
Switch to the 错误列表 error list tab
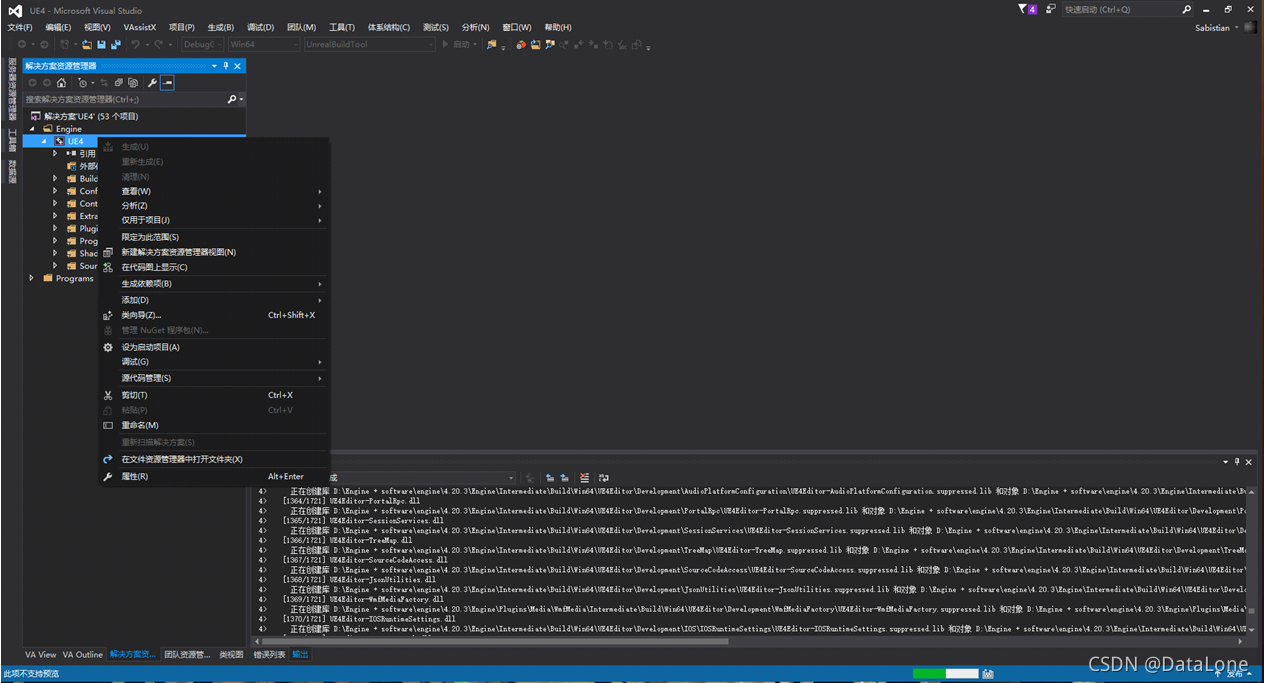pos(269,655)
